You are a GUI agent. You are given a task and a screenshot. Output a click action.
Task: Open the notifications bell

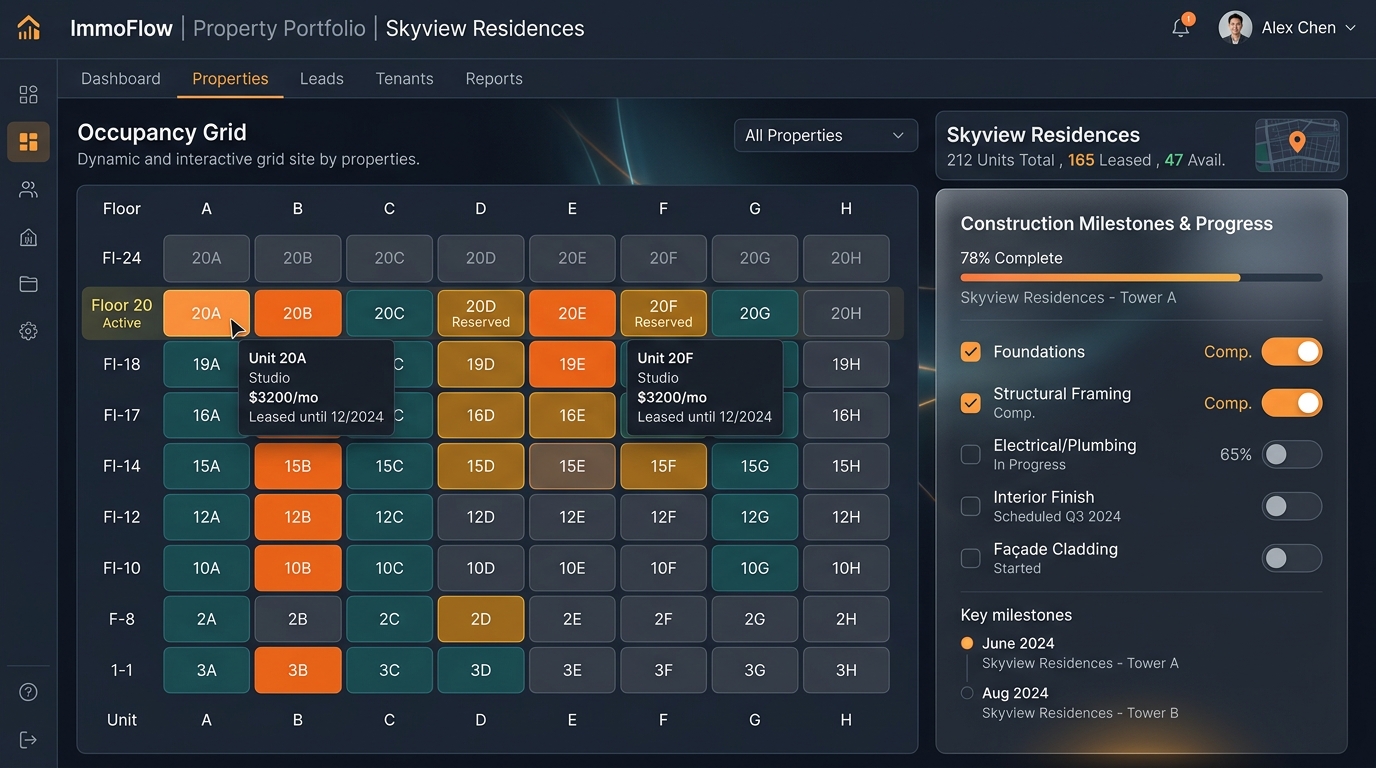(1181, 28)
